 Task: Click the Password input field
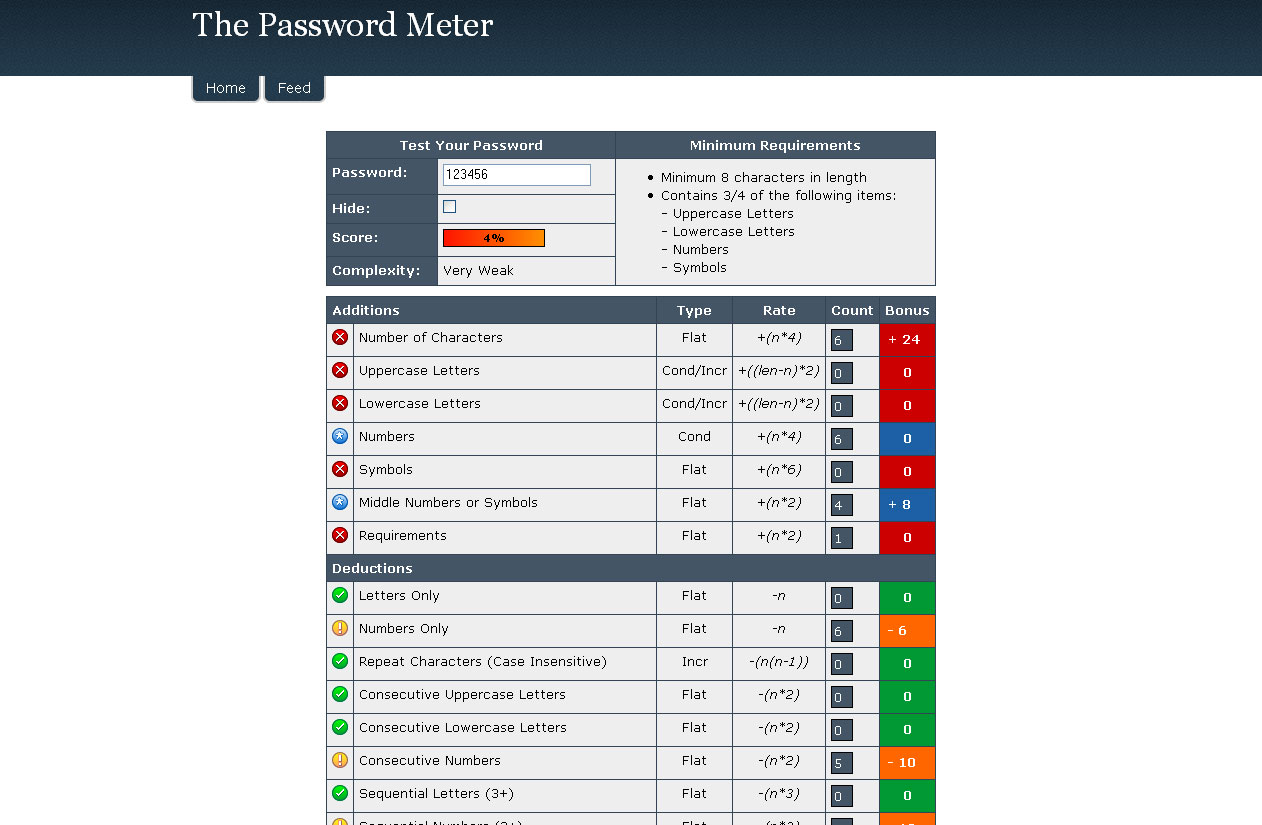(x=516, y=175)
